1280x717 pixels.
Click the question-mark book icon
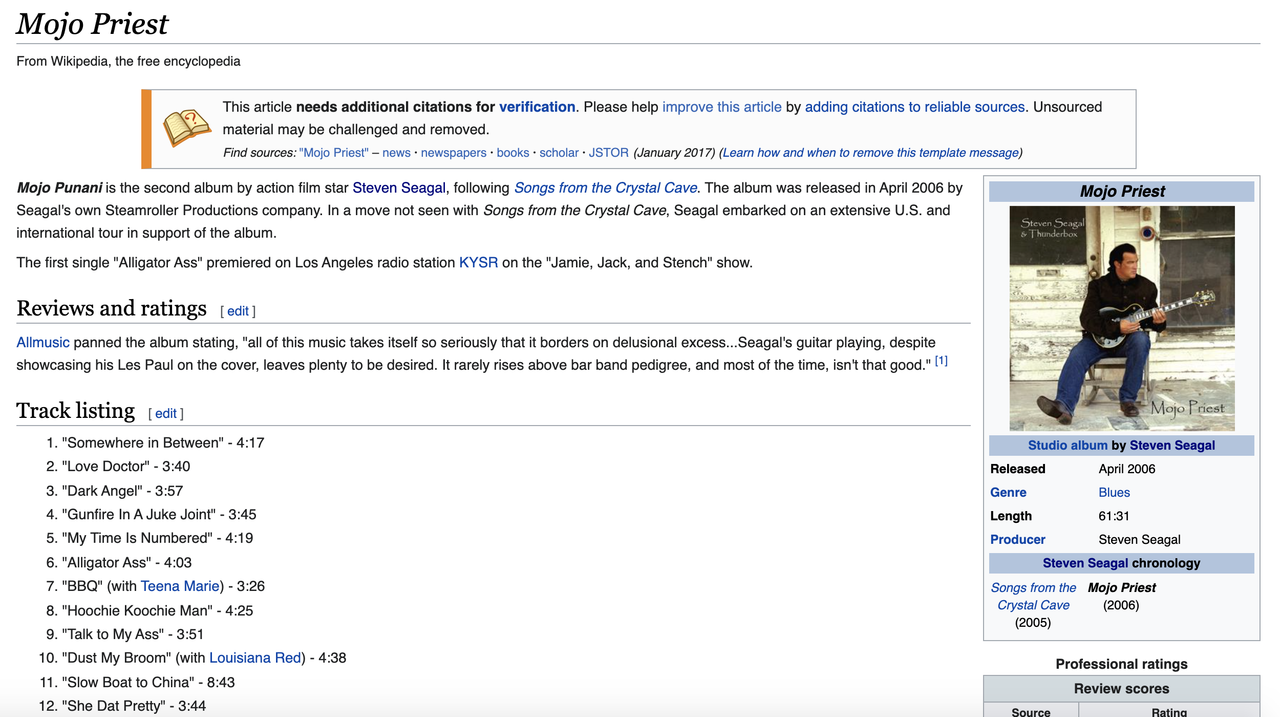pos(187,128)
